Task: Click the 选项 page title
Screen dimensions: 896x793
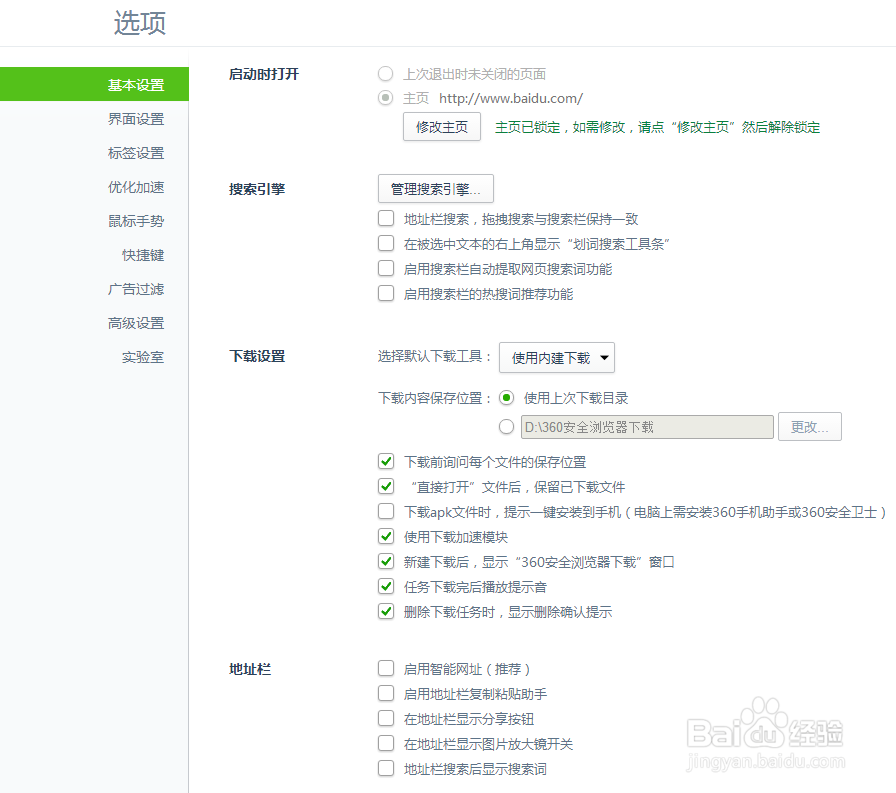Action: [139, 23]
